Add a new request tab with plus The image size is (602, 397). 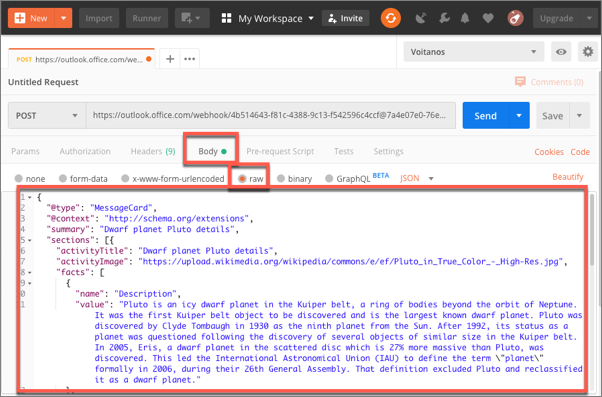click(170, 59)
